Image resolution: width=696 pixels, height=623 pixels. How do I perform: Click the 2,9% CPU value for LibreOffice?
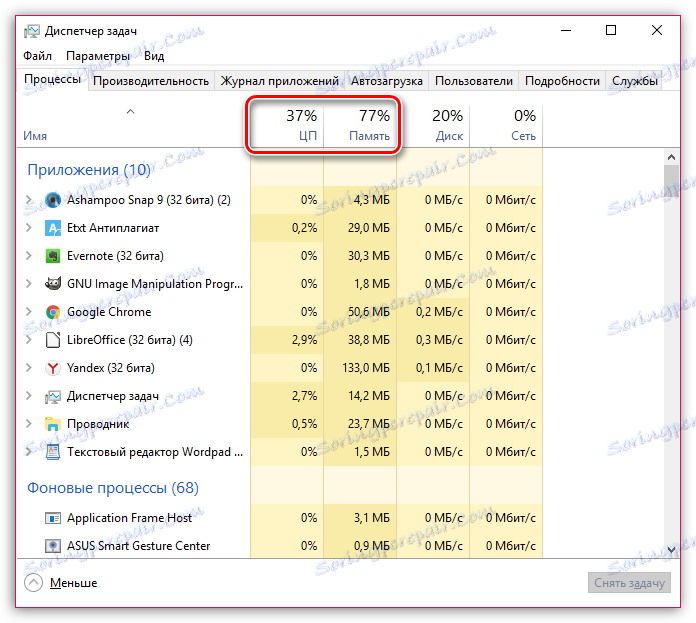[x=304, y=340]
